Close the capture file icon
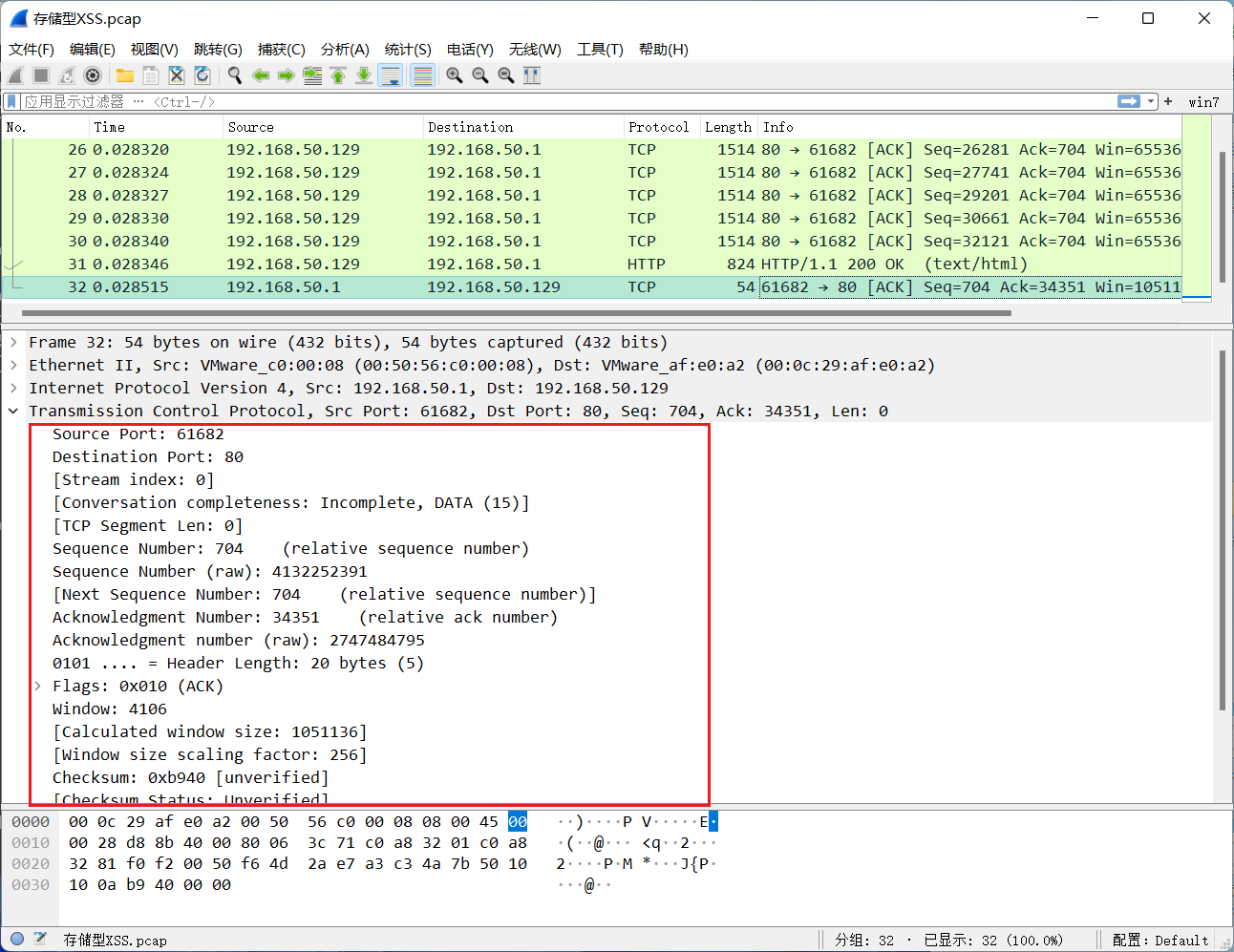1234x952 pixels. [177, 75]
